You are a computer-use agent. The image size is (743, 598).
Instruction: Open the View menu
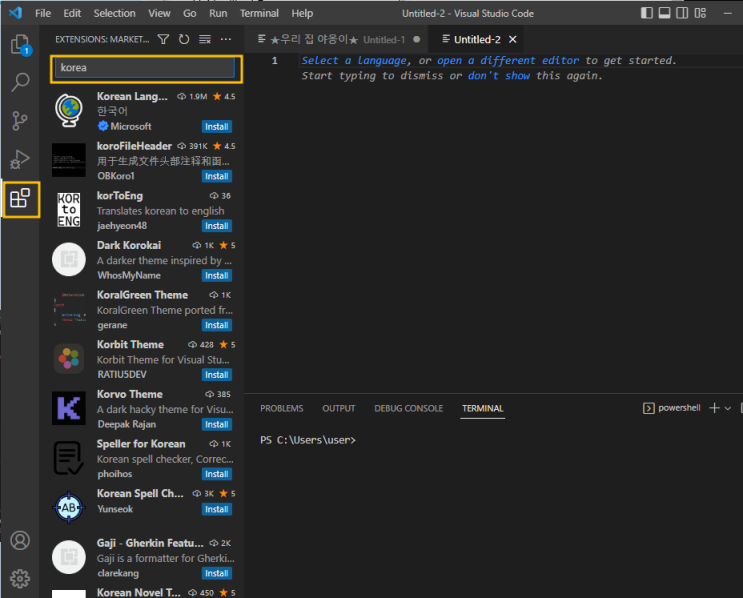point(159,13)
